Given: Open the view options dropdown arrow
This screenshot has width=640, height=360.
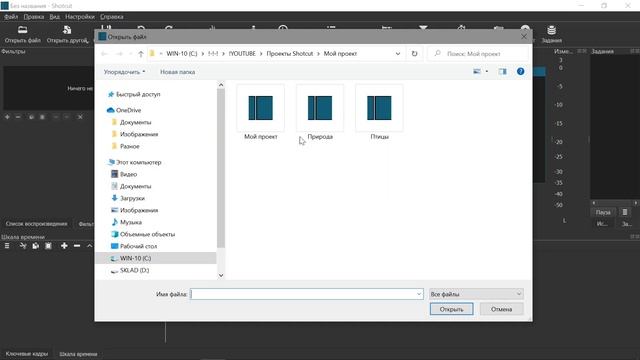Looking at the screenshot, I should pos(487,71).
